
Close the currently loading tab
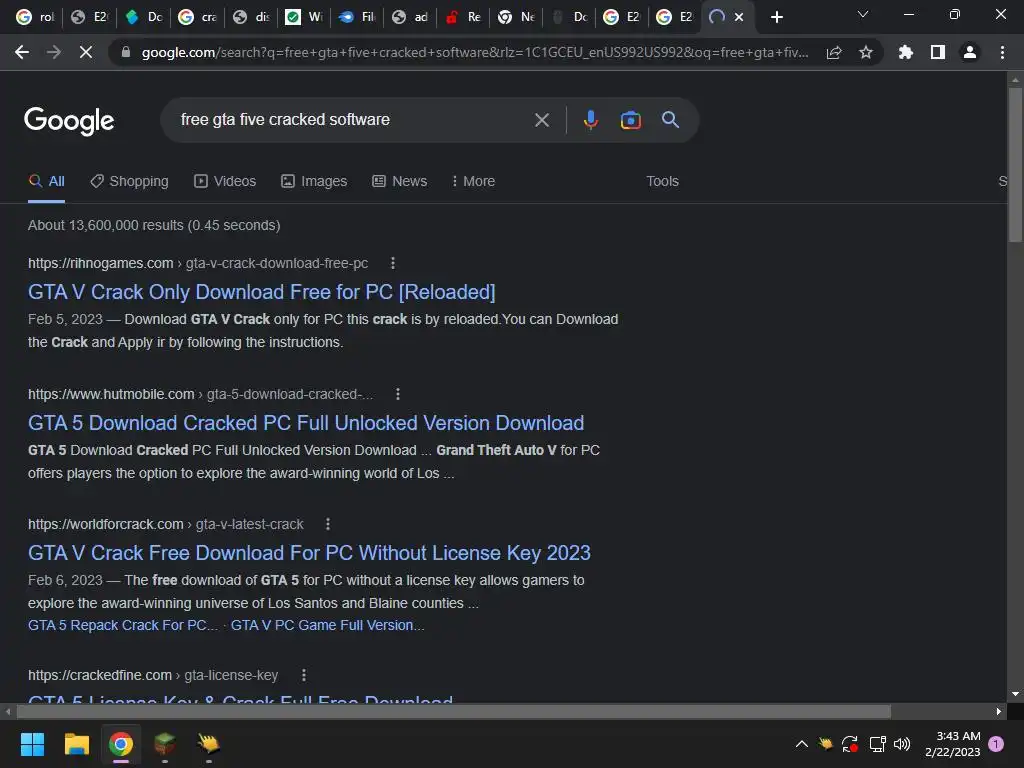739,17
